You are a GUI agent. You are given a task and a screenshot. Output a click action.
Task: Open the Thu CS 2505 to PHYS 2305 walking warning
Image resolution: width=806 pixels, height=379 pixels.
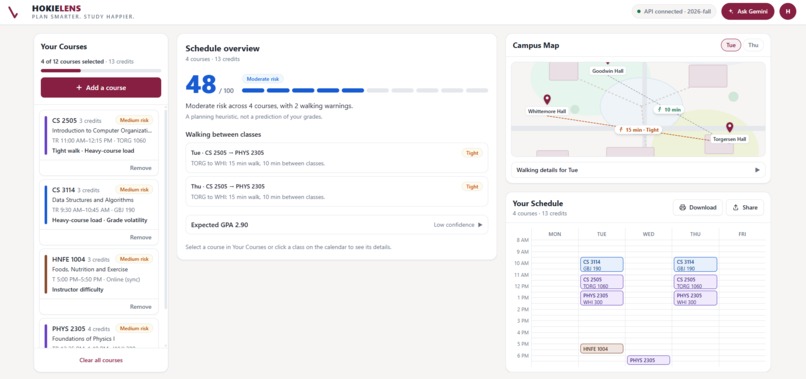(337, 191)
